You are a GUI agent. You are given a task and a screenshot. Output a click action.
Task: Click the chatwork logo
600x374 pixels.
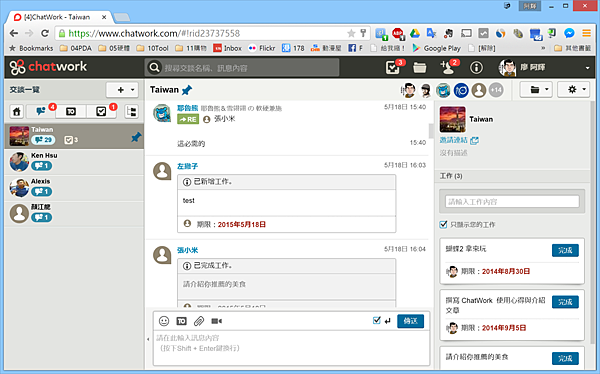point(48,67)
